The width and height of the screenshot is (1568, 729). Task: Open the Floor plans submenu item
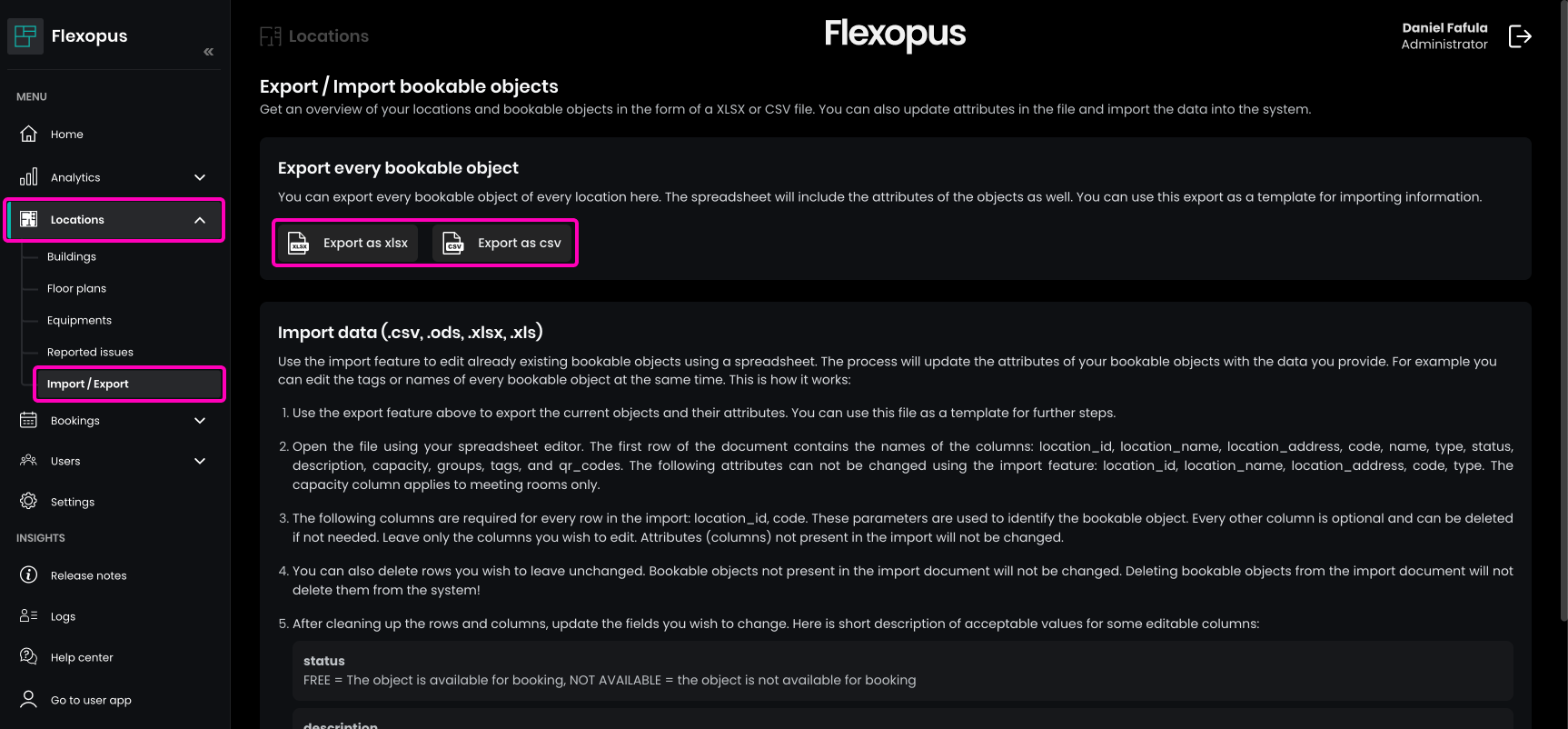coord(77,289)
